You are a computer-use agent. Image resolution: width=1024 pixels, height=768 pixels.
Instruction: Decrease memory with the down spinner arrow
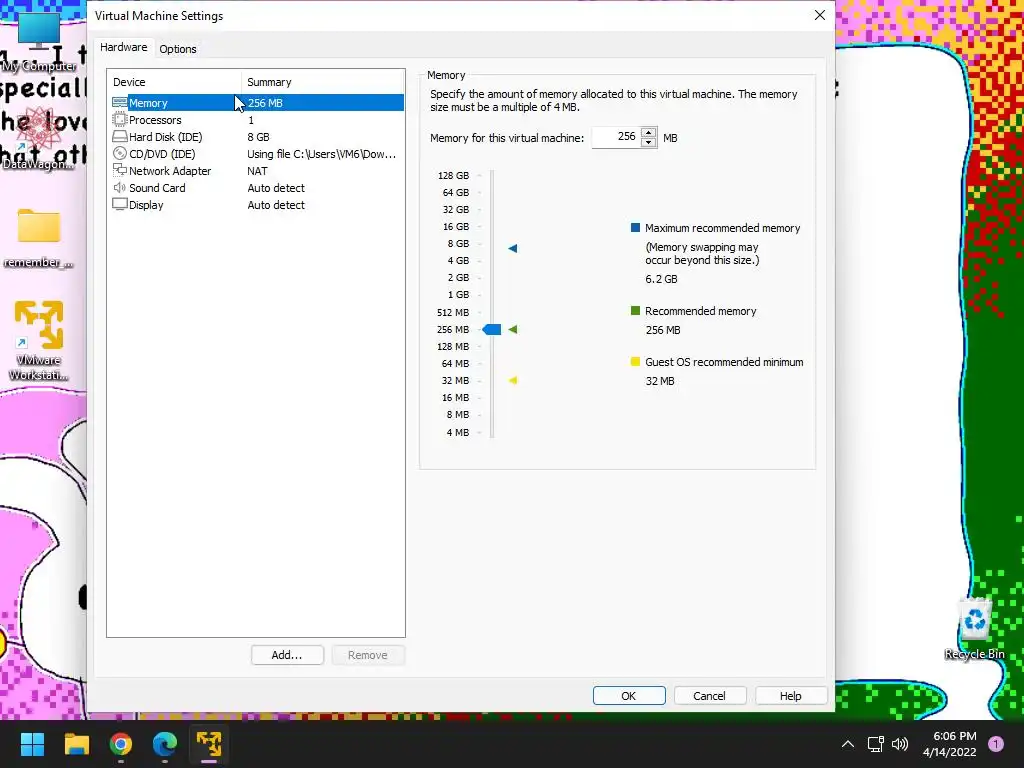[648, 142]
